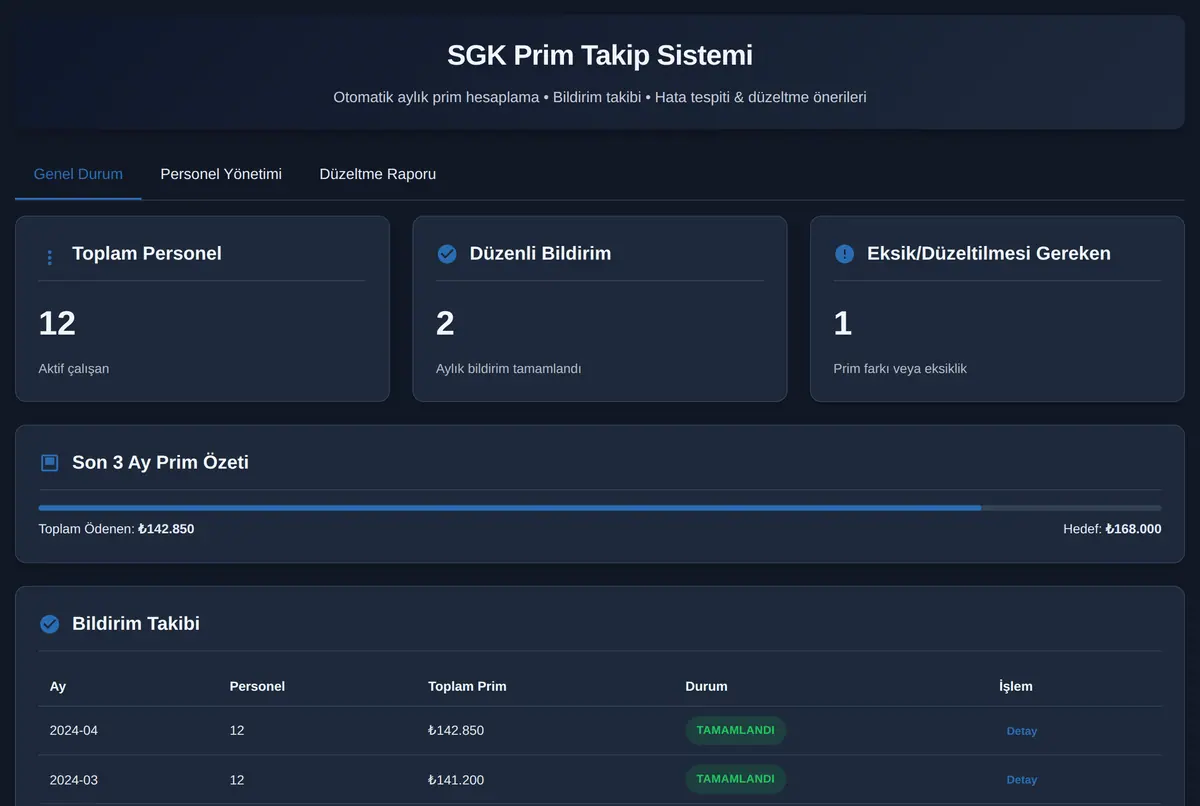The width and height of the screenshot is (1200, 806).
Task: Click the Eksik/Düzeltilmesi Gereken count 1
Action: pyautogui.click(x=842, y=323)
